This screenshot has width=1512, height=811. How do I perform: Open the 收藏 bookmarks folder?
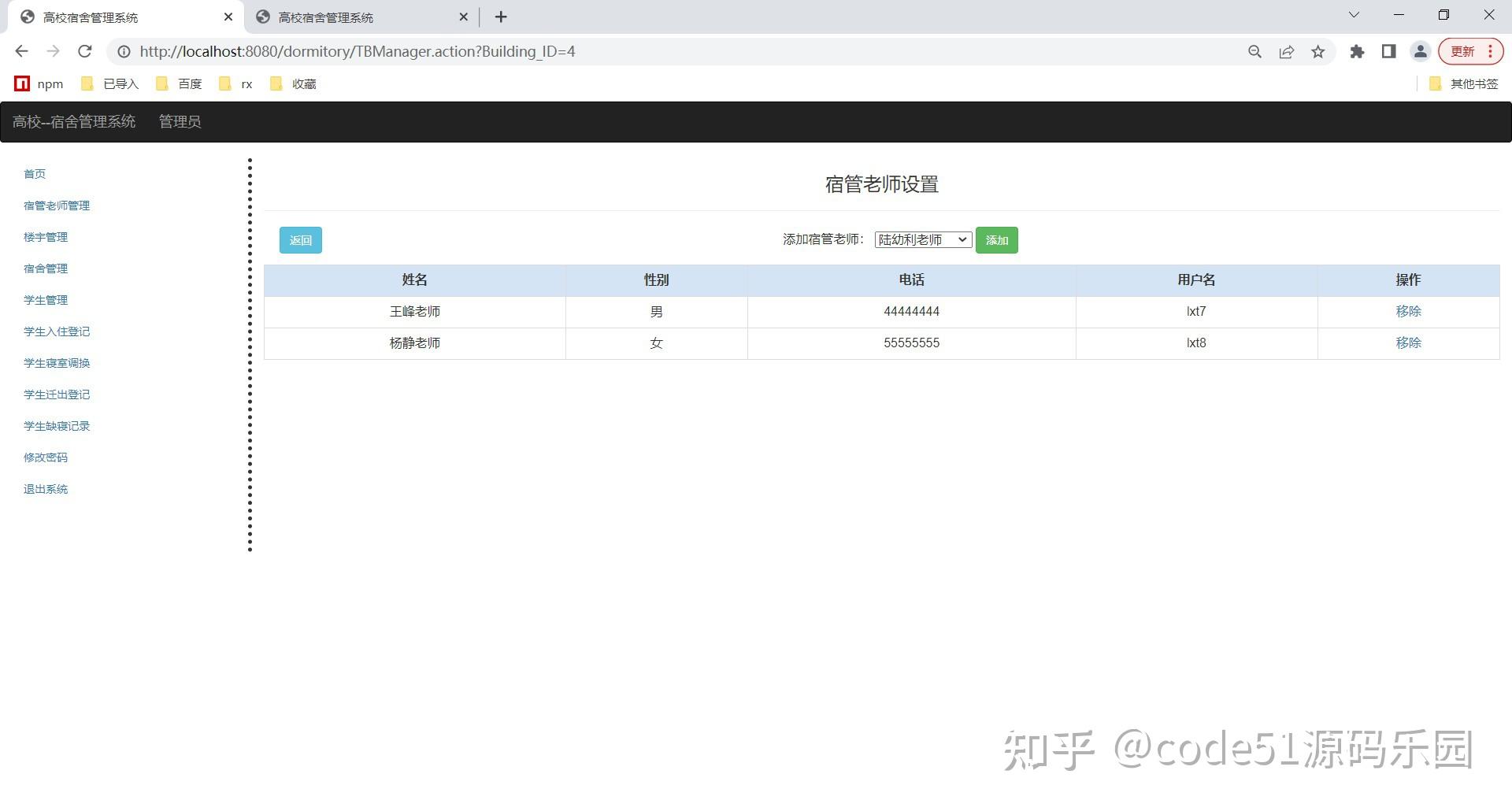click(x=294, y=83)
